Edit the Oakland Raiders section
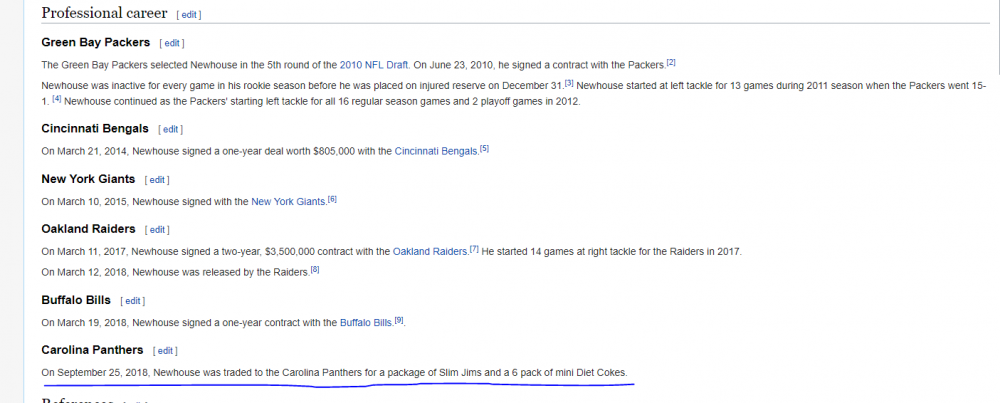 click(x=155, y=229)
